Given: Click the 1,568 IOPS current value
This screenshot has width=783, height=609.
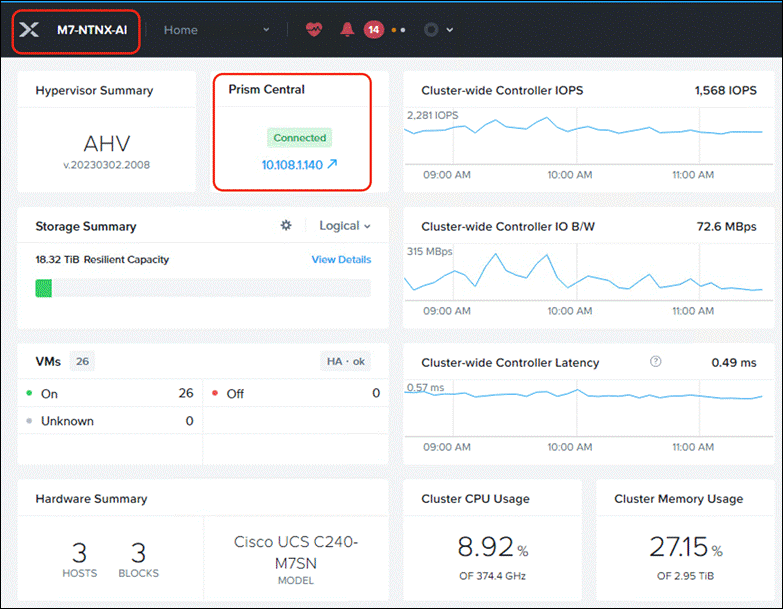Looking at the screenshot, I should tap(725, 90).
